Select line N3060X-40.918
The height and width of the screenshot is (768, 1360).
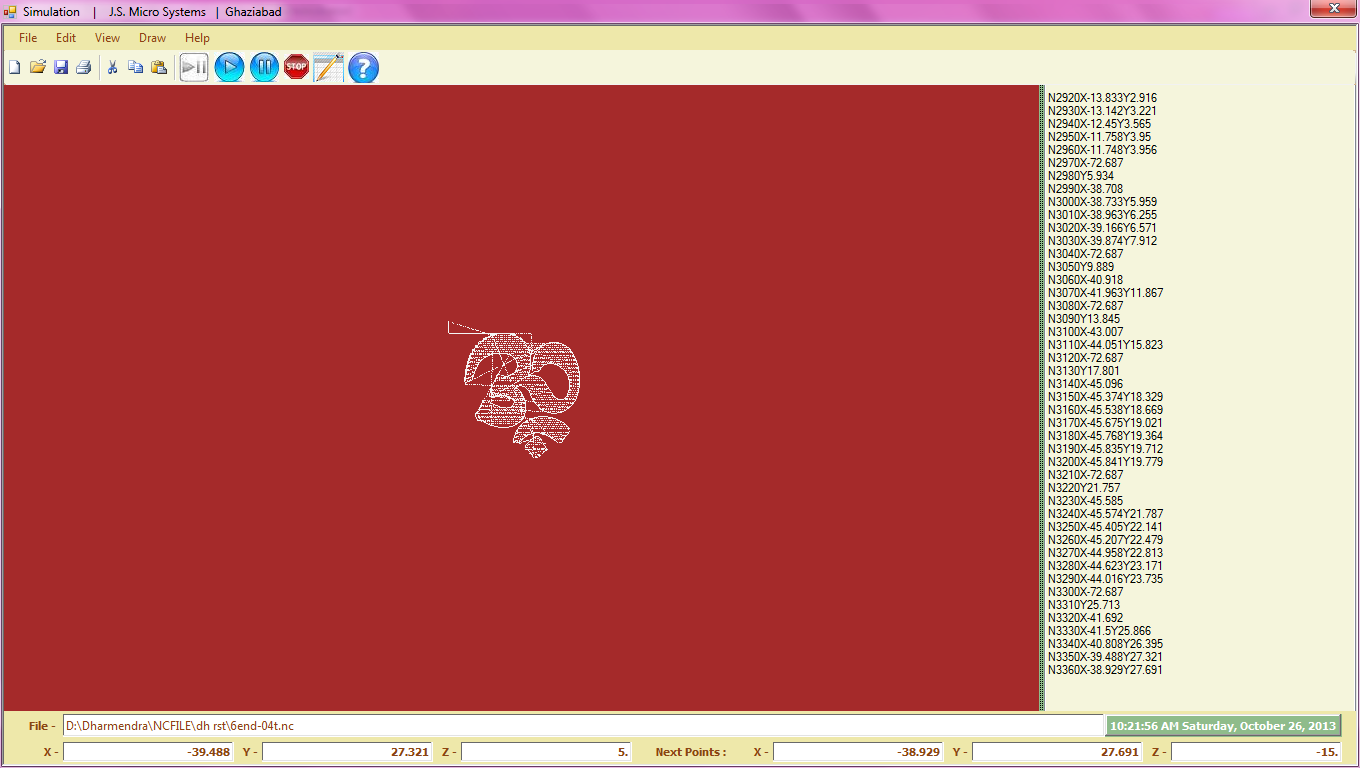coord(1085,279)
